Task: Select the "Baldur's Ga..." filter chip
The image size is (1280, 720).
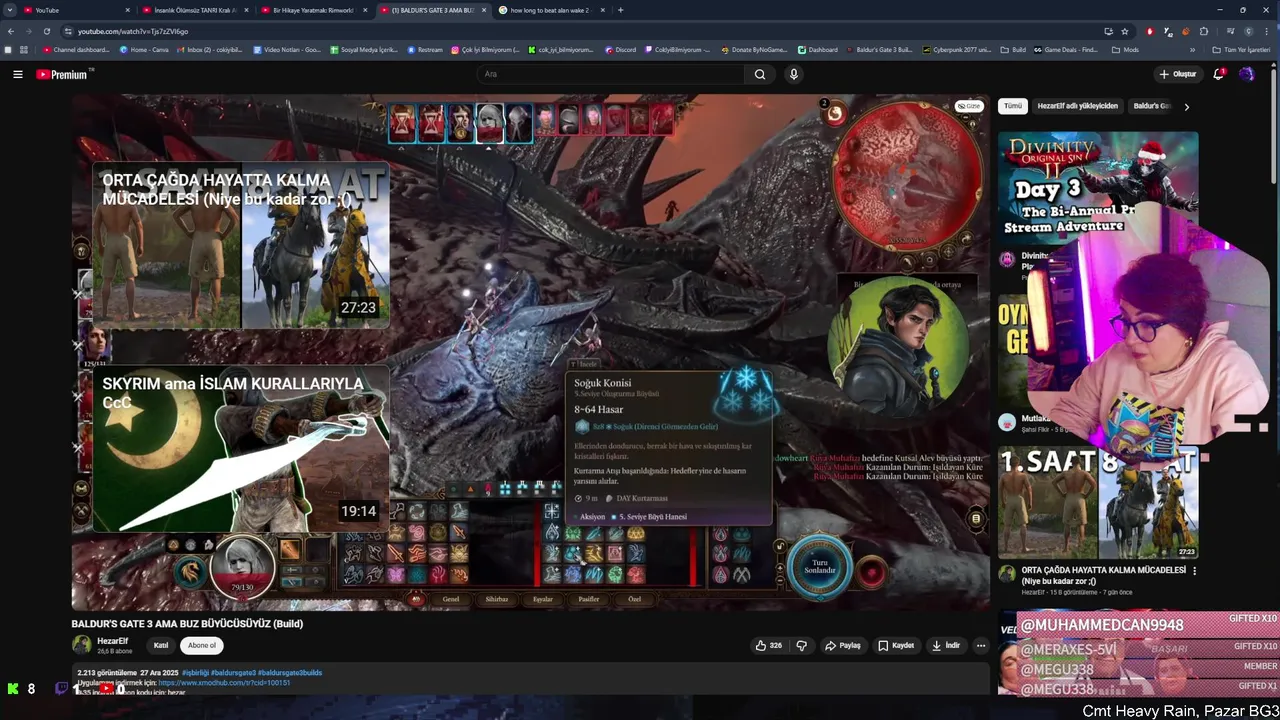Action: [x=1150, y=106]
